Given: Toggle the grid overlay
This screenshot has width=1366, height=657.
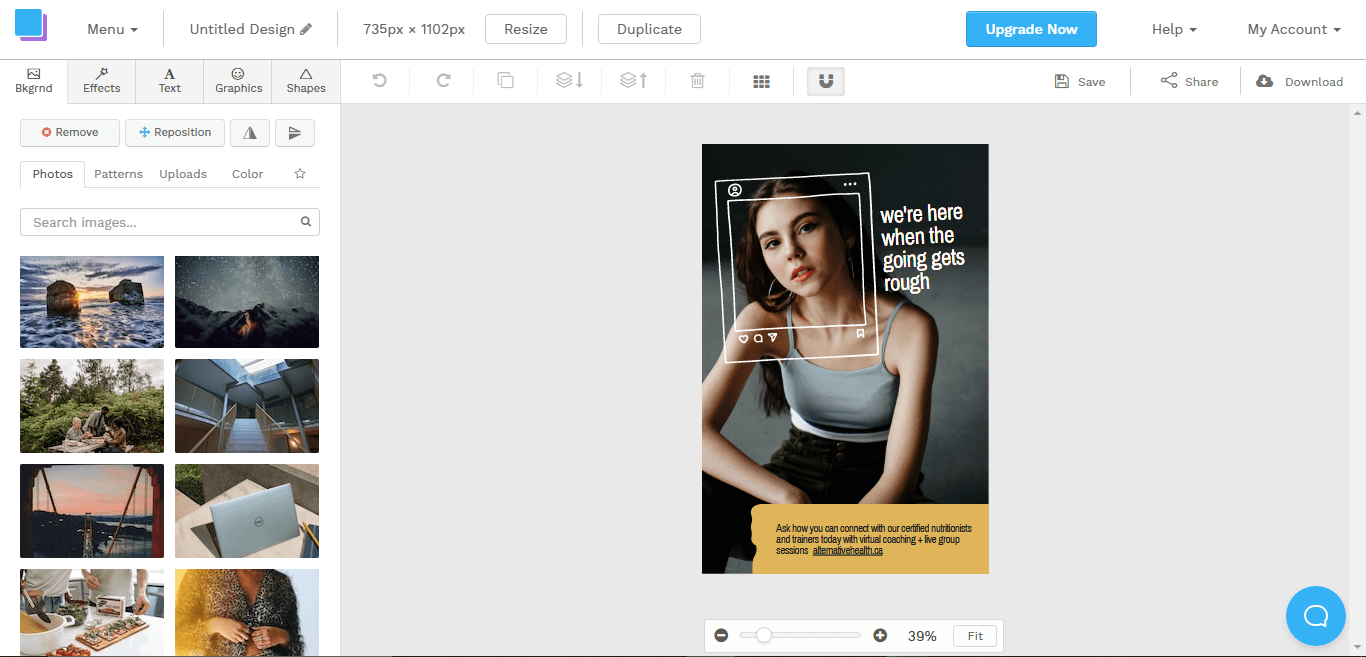Looking at the screenshot, I should coord(761,80).
